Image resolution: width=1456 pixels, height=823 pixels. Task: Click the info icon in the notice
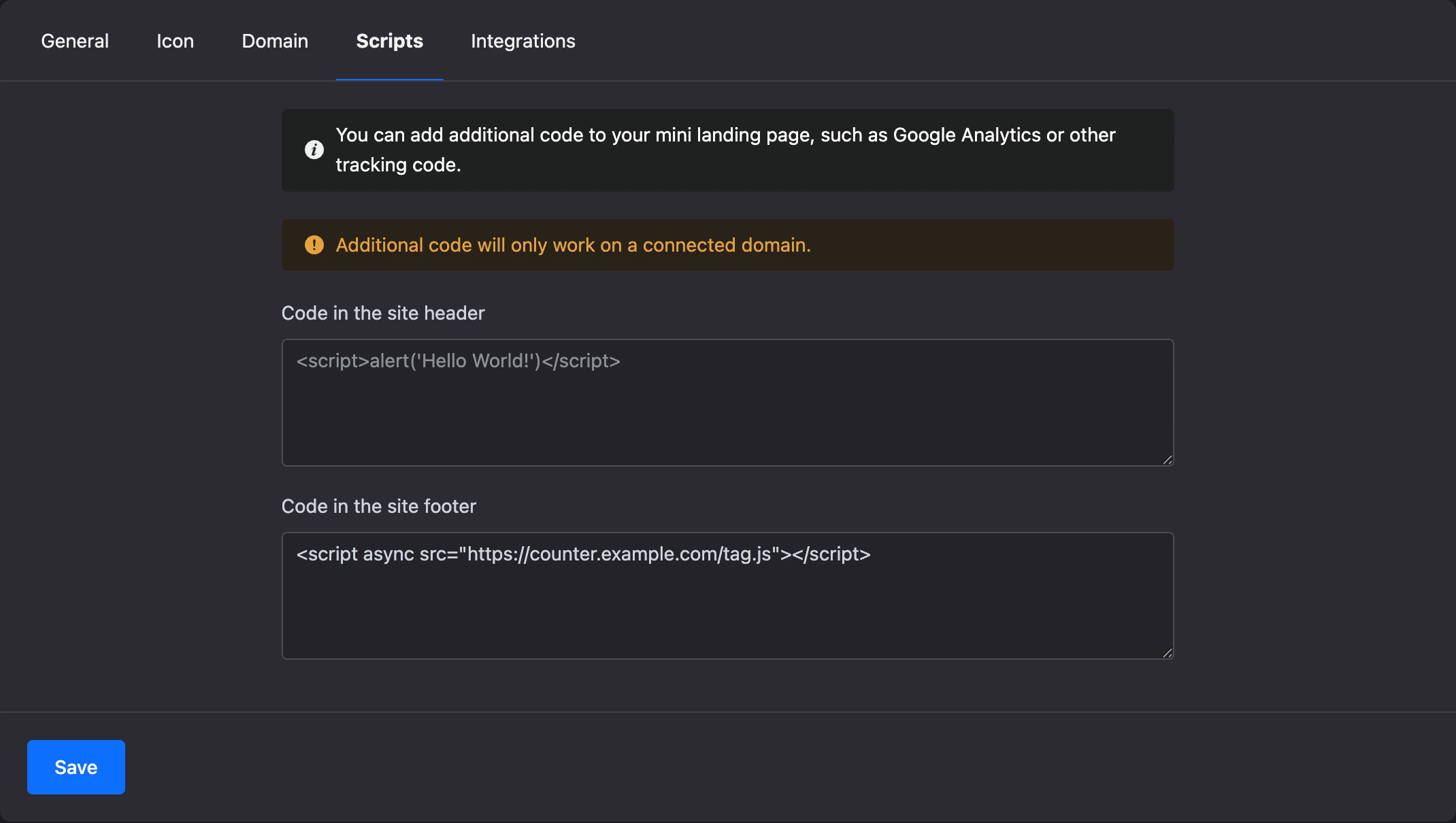(x=314, y=150)
